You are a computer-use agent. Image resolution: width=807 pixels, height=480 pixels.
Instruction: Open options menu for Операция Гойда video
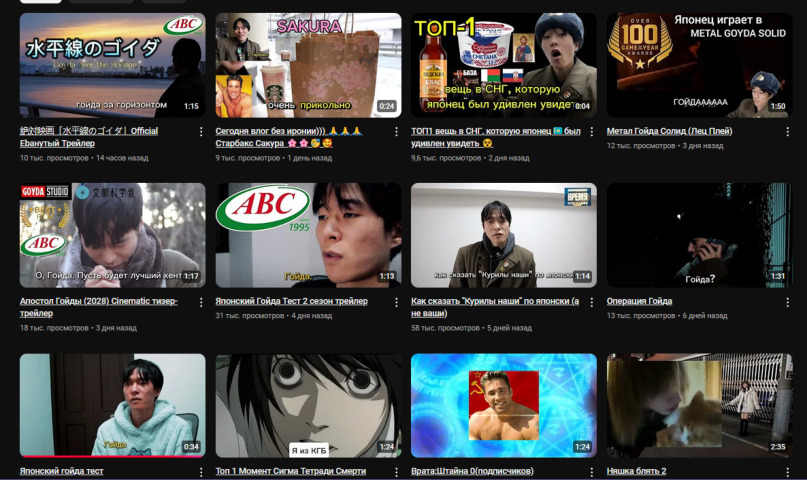pos(787,302)
